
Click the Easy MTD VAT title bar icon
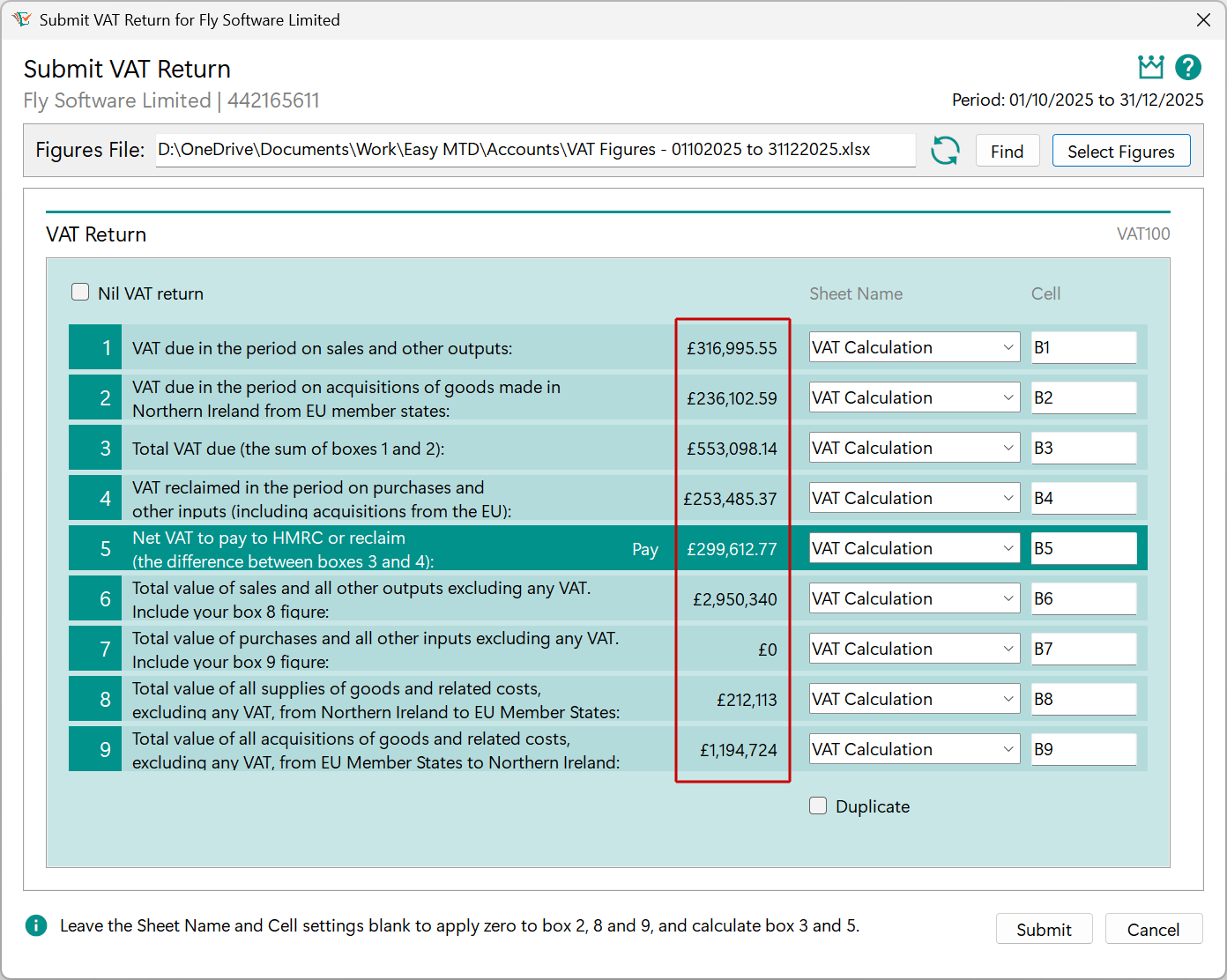[23, 19]
